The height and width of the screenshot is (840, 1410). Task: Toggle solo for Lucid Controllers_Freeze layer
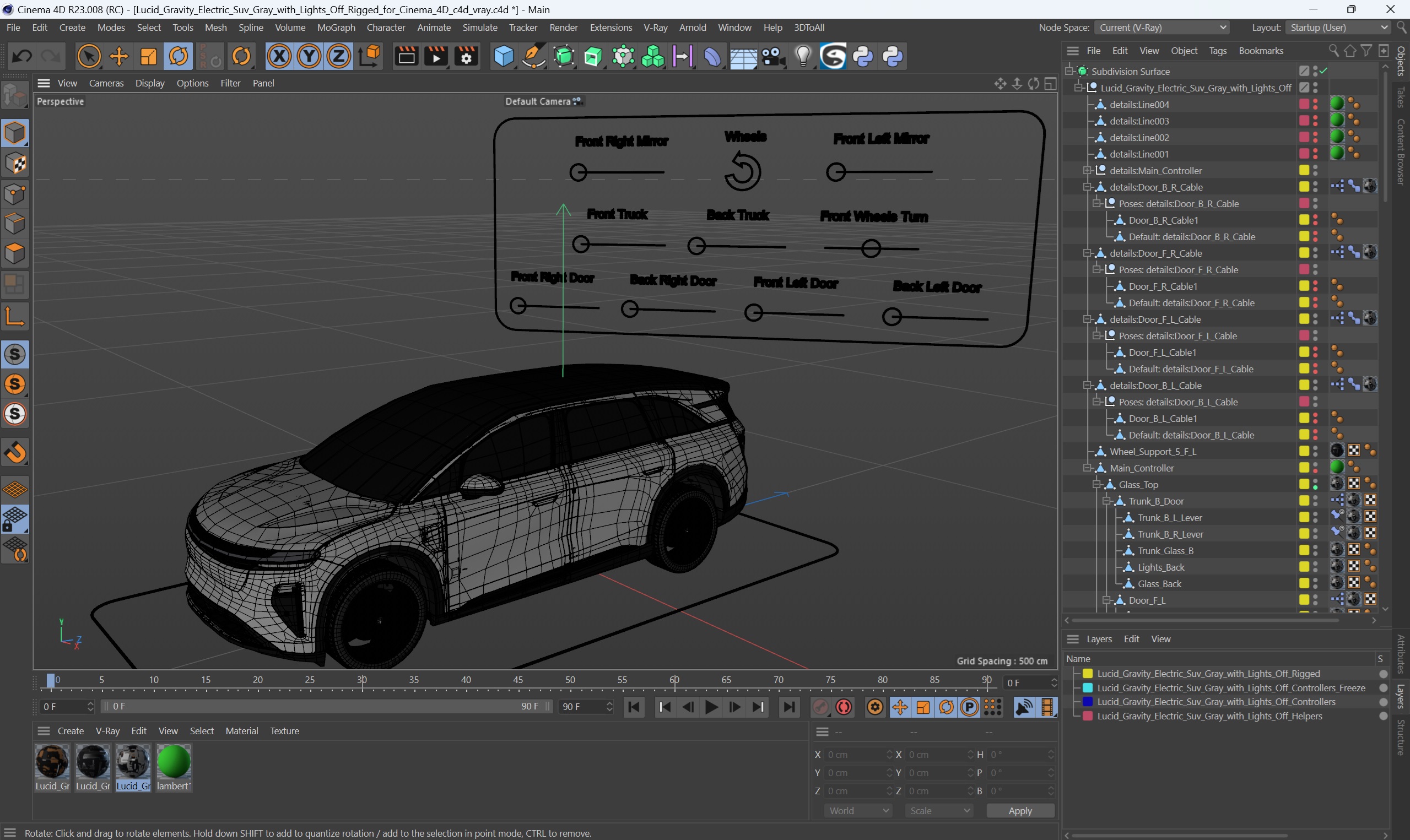pyautogui.click(x=1384, y=688)
